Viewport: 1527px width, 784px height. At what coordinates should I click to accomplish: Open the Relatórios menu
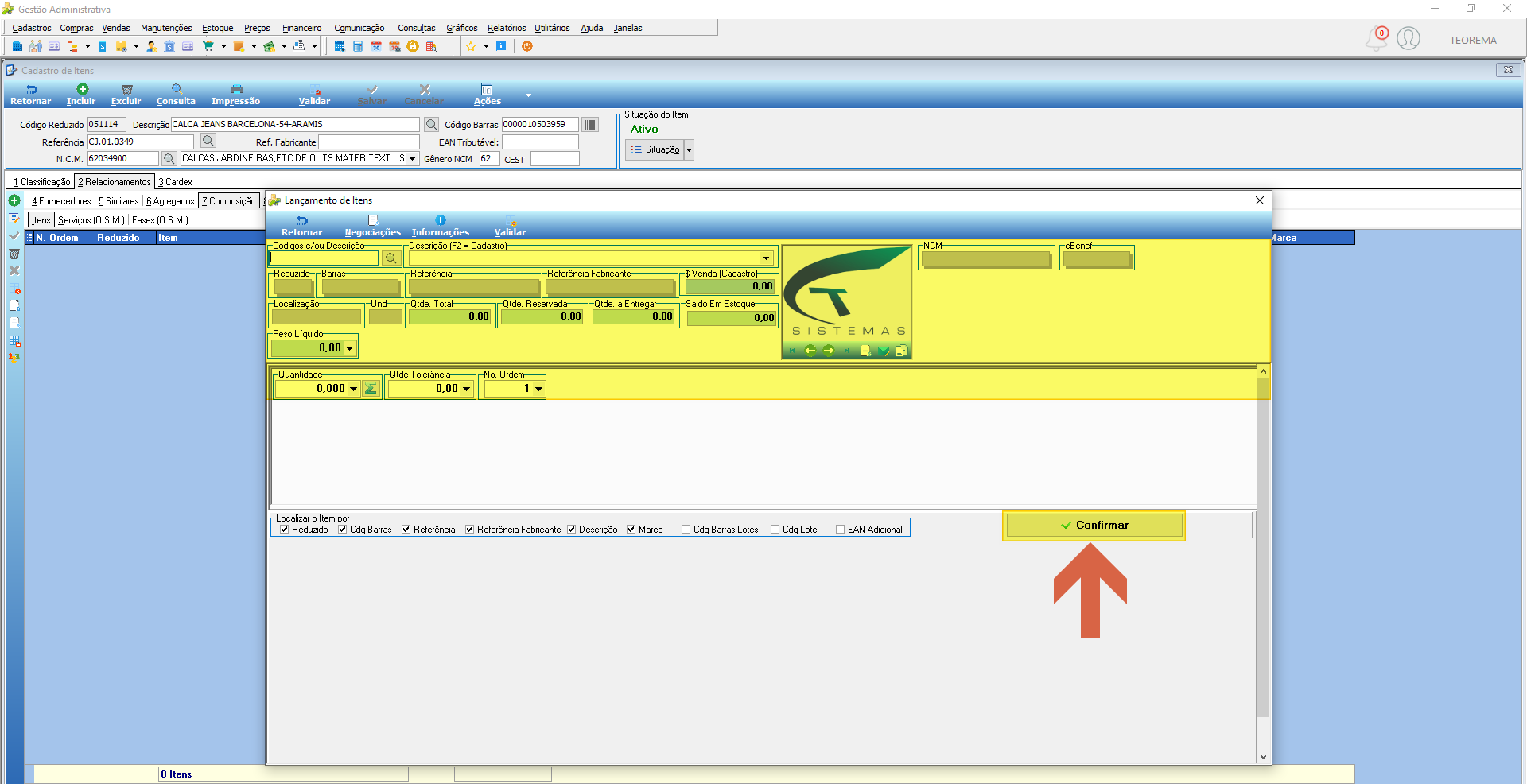click(507, 28)
